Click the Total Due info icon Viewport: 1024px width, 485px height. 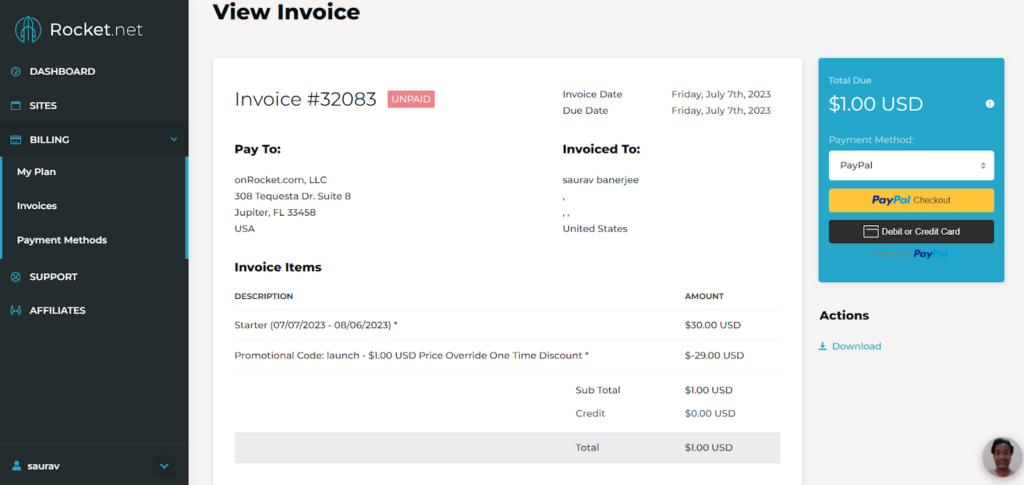click(990, 104)
